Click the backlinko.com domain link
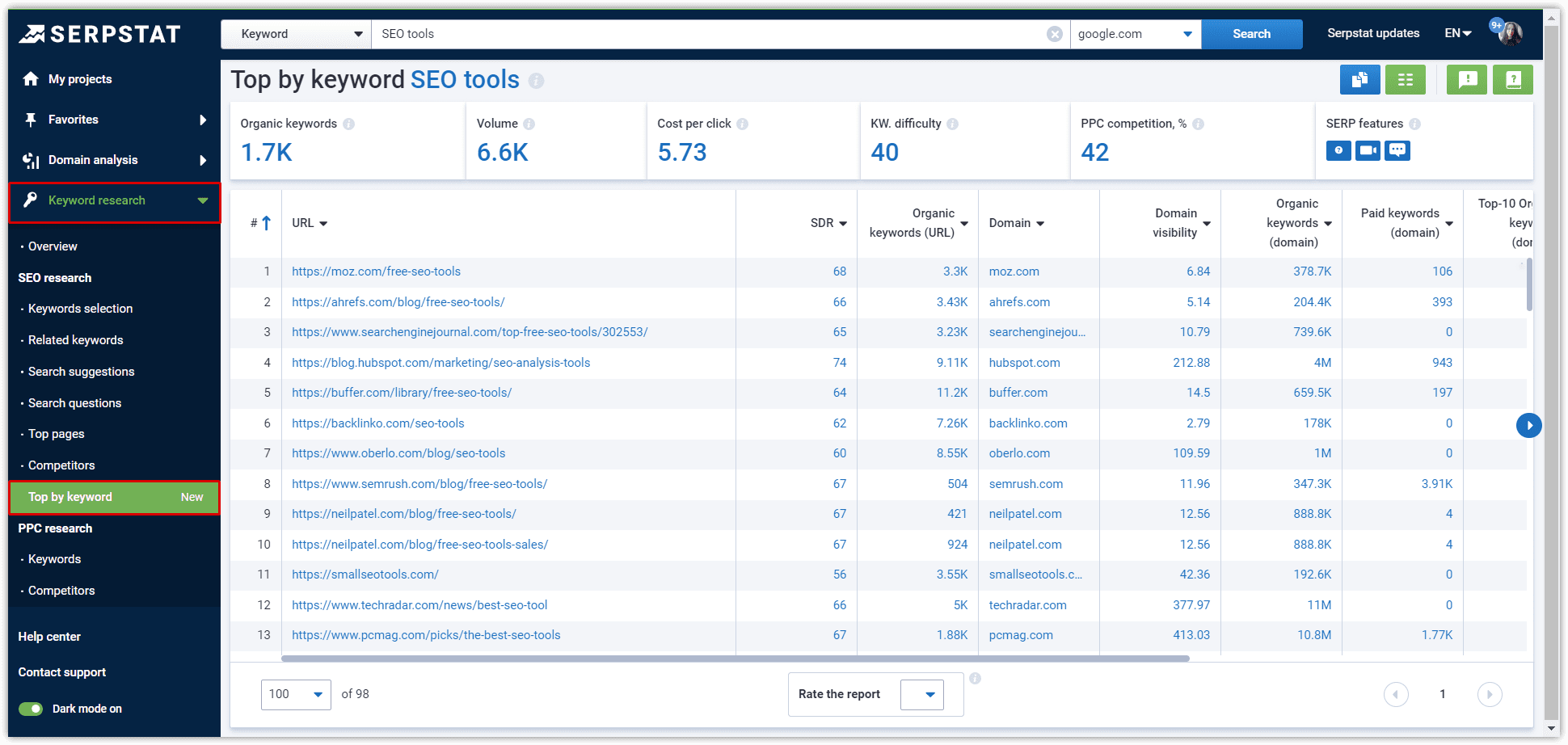 click(x=1028, y=423)
